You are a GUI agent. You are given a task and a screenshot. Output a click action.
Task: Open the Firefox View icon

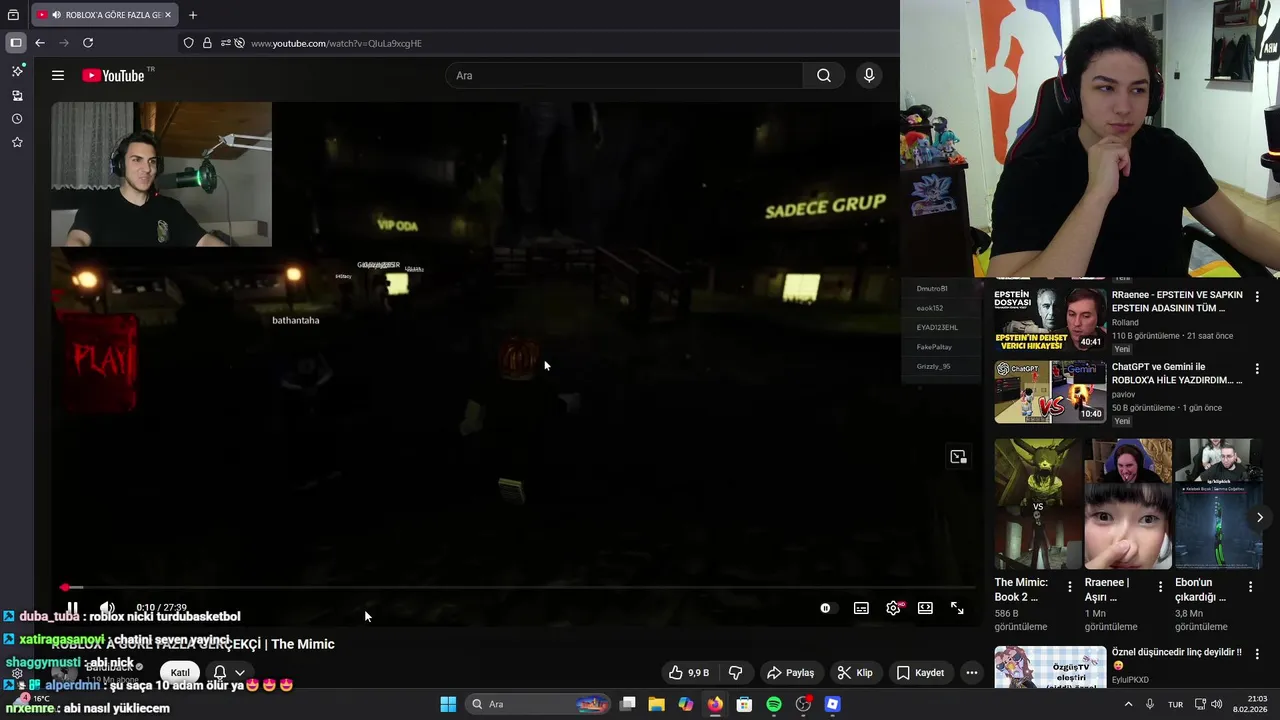13,15
